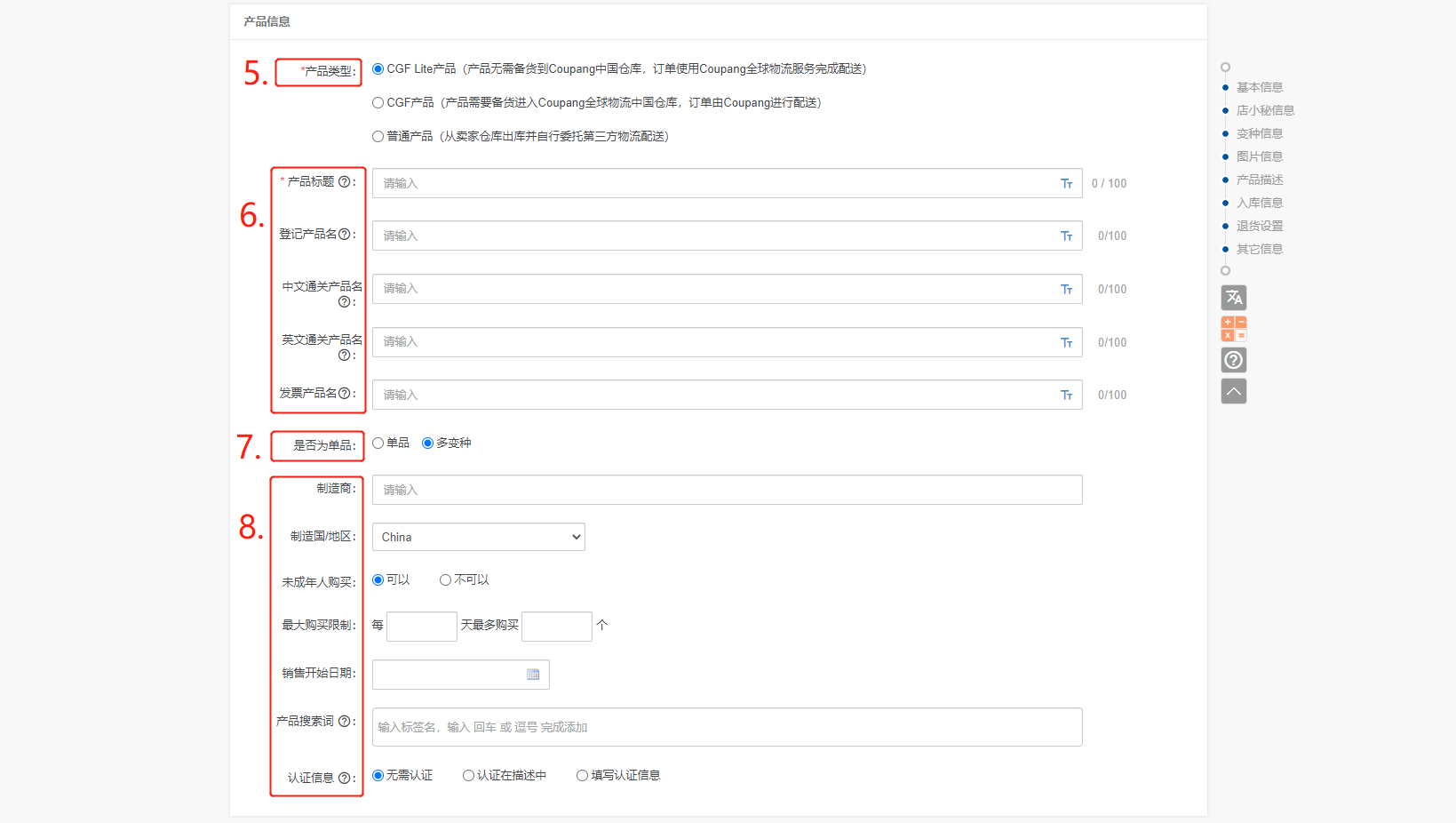The image size is (1456, 823).
Task: Click help icon next to 登记产品名
Action: pyautogui.click(x=344, y=234)
